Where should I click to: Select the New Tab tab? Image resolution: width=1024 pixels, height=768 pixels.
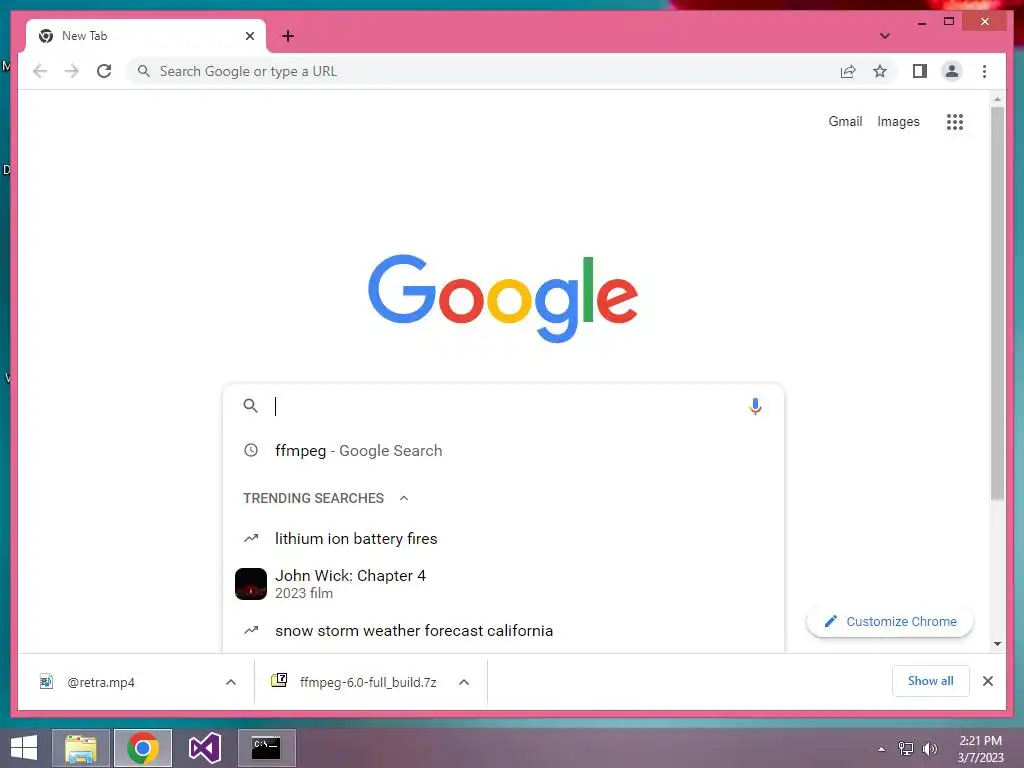point(146,36)
